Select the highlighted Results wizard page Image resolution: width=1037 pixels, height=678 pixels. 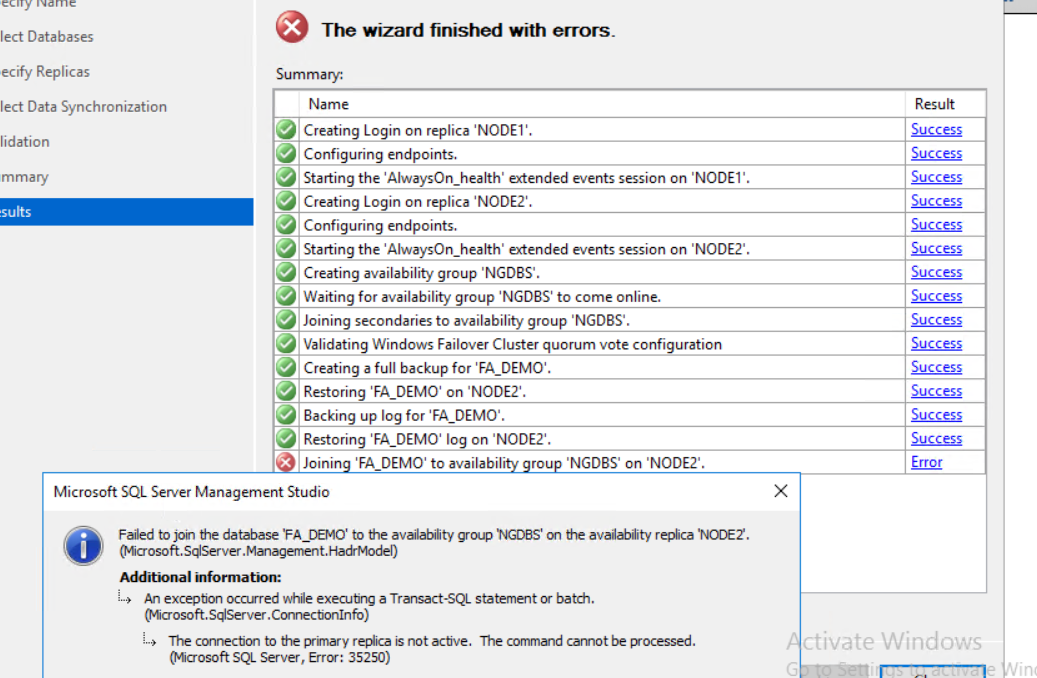[126, 212]
